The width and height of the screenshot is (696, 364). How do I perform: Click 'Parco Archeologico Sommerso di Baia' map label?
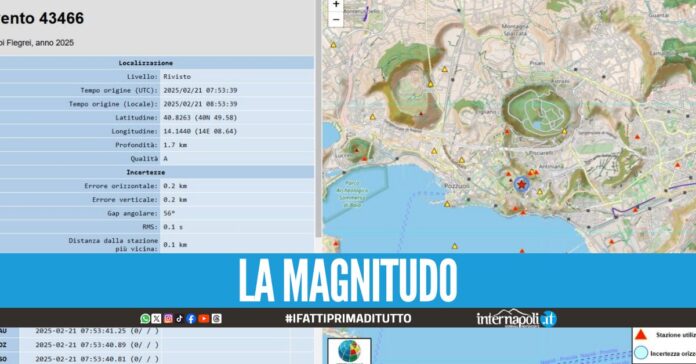click(352, 194)
